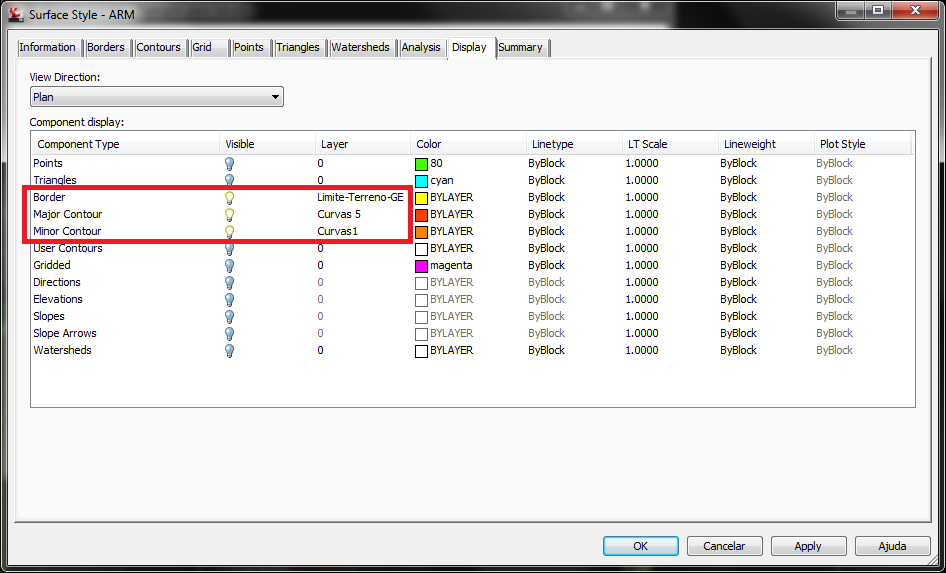Image resolution: width=946 pixels, height=573 pixels.
Task: Click the LT Scale 1.0000 cell for Border
Action: click(x=642, y=197)
